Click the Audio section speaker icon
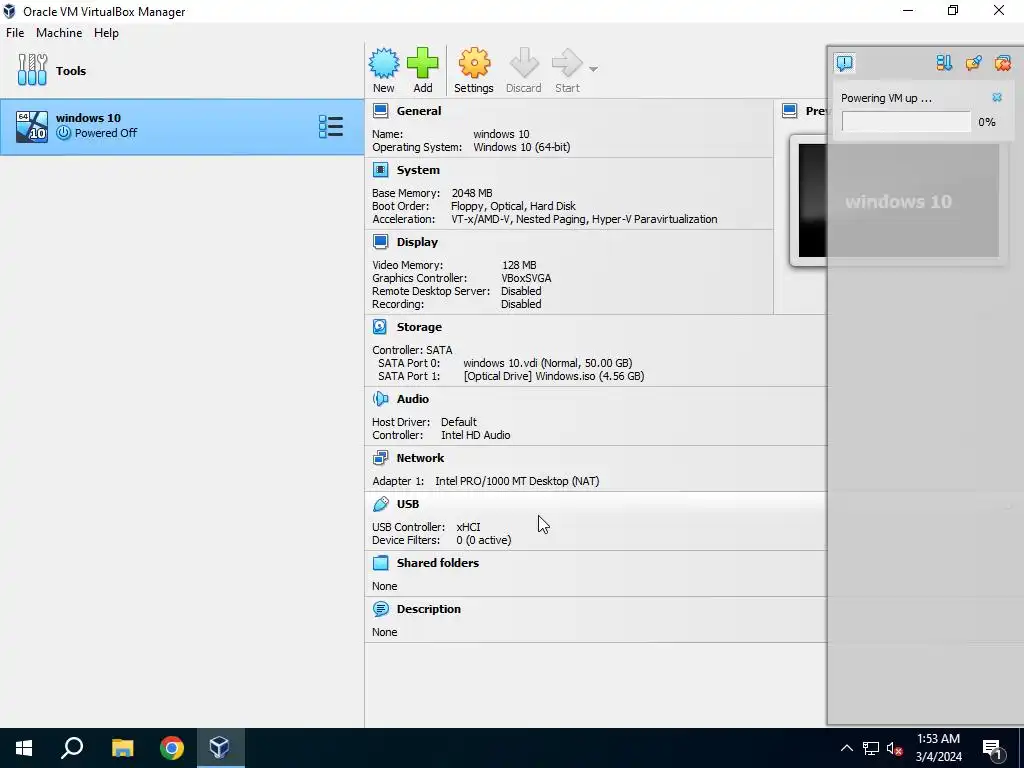Viewport: 1024px width, 768px height. [x=380, y=398]
